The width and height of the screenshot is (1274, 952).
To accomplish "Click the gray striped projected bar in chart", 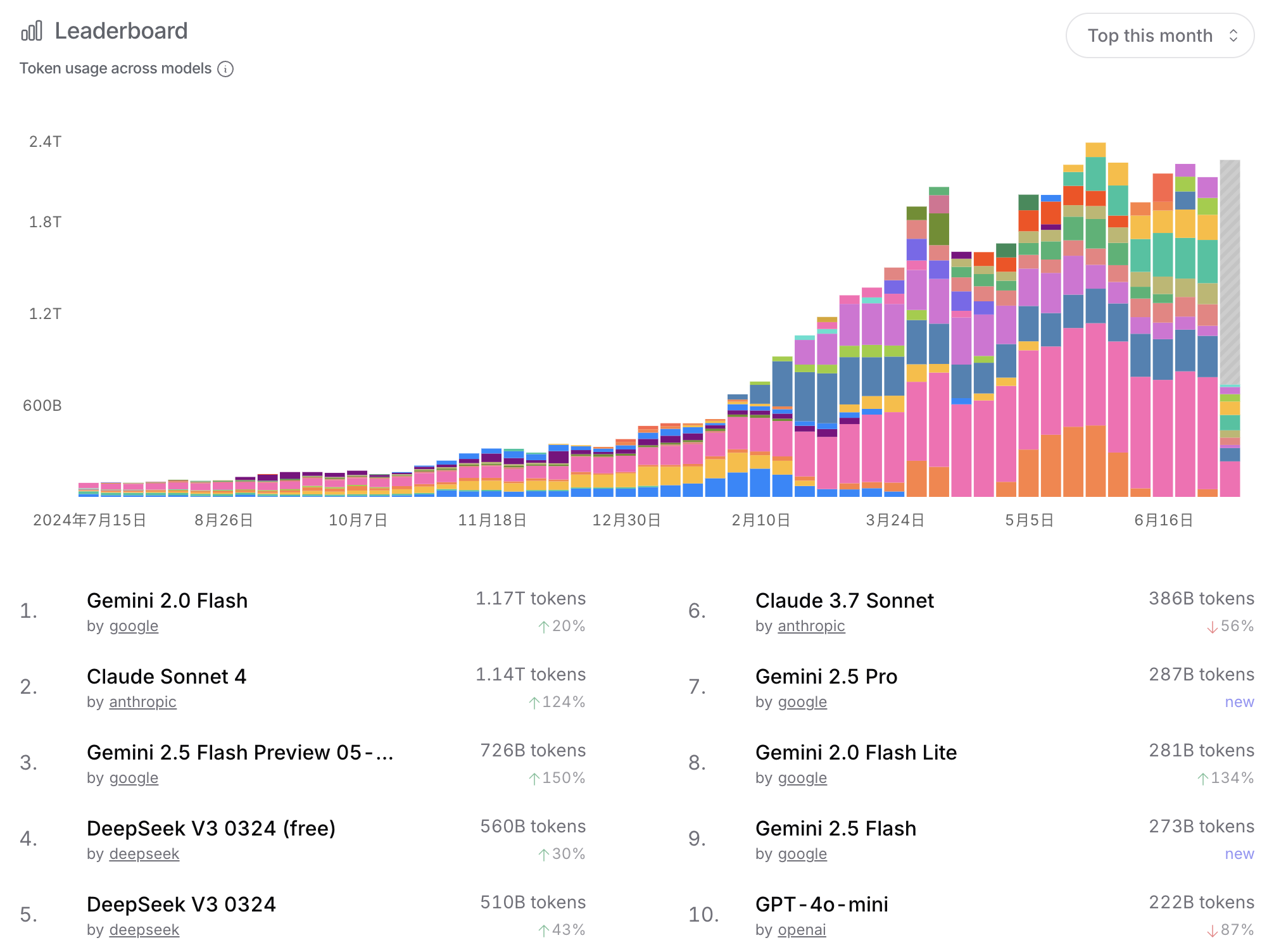I will [x=1230, y=272].
